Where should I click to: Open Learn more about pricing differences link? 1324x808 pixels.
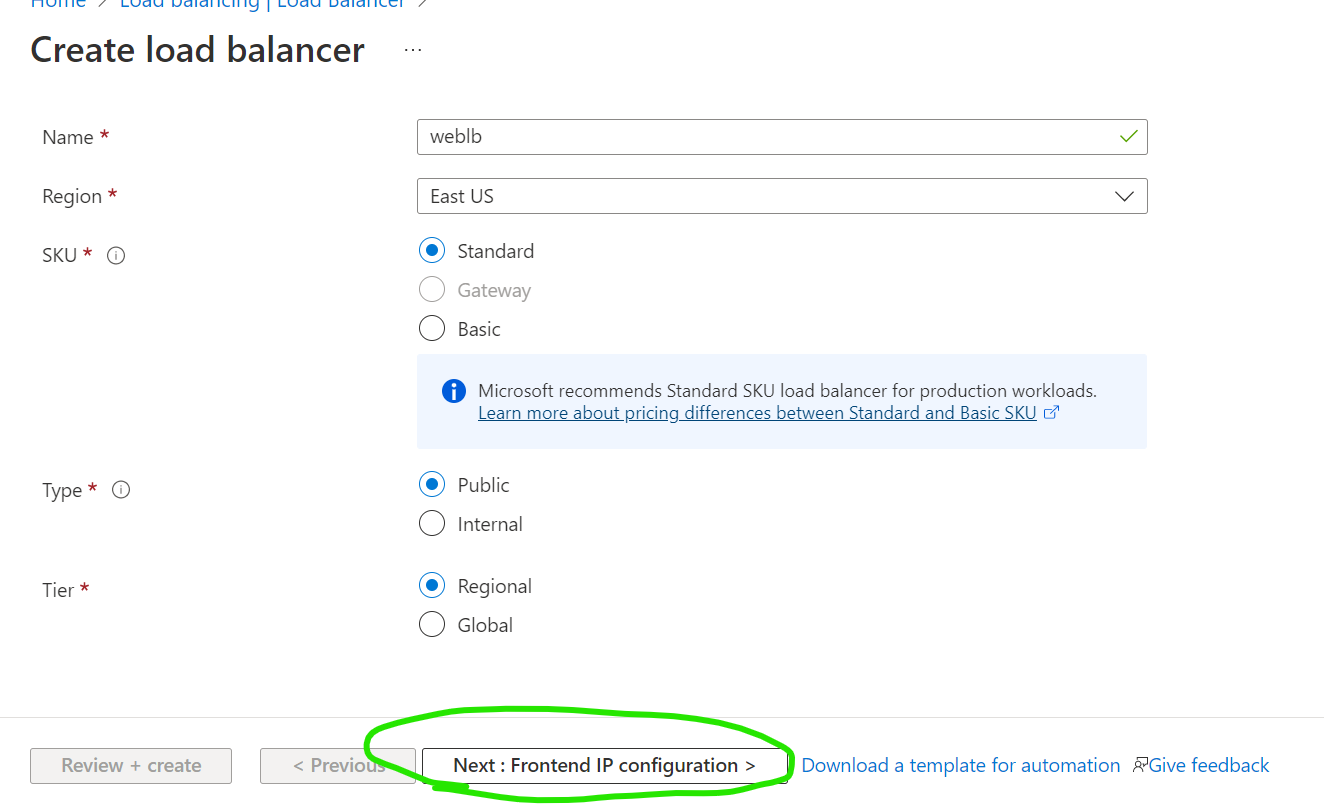(x=757, y=413)
